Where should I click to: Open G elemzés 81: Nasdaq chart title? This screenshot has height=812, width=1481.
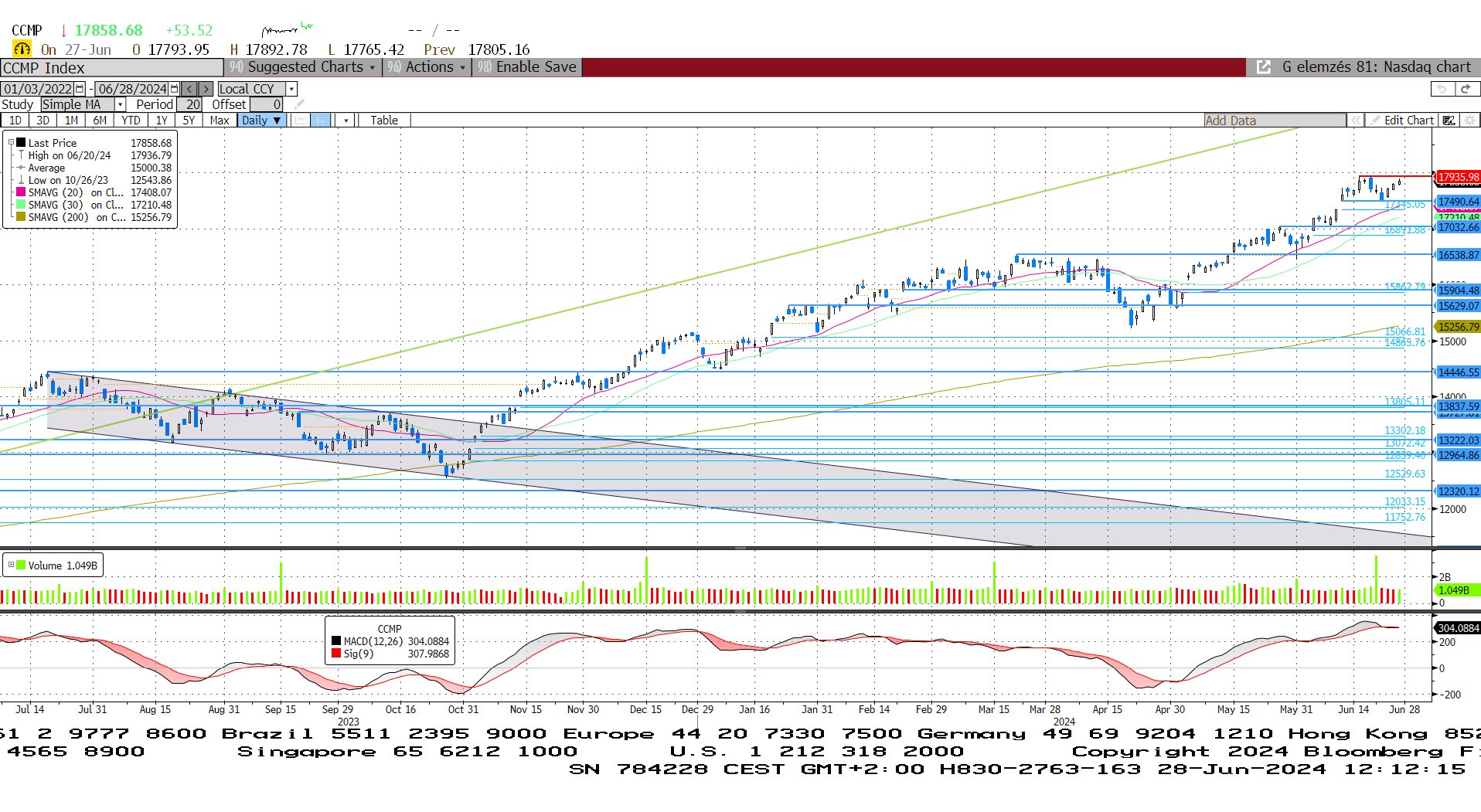[1376, 67]
